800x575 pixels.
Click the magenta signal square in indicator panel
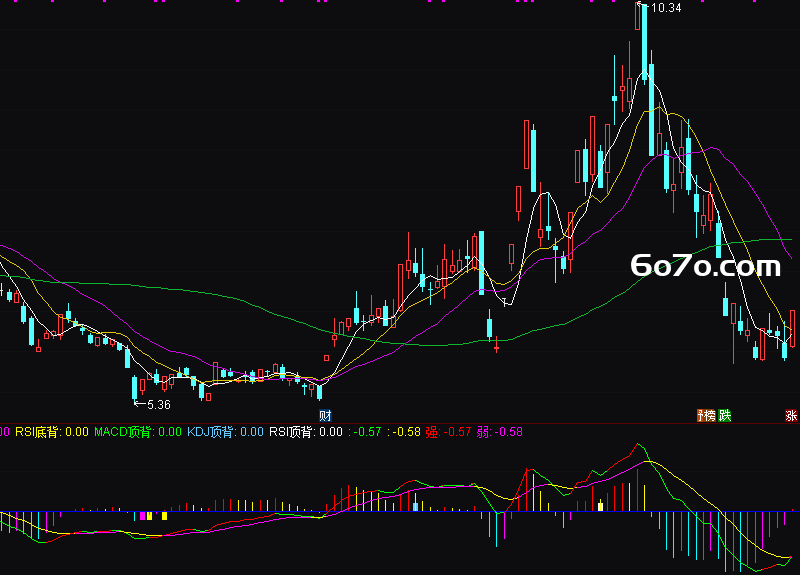142,516
